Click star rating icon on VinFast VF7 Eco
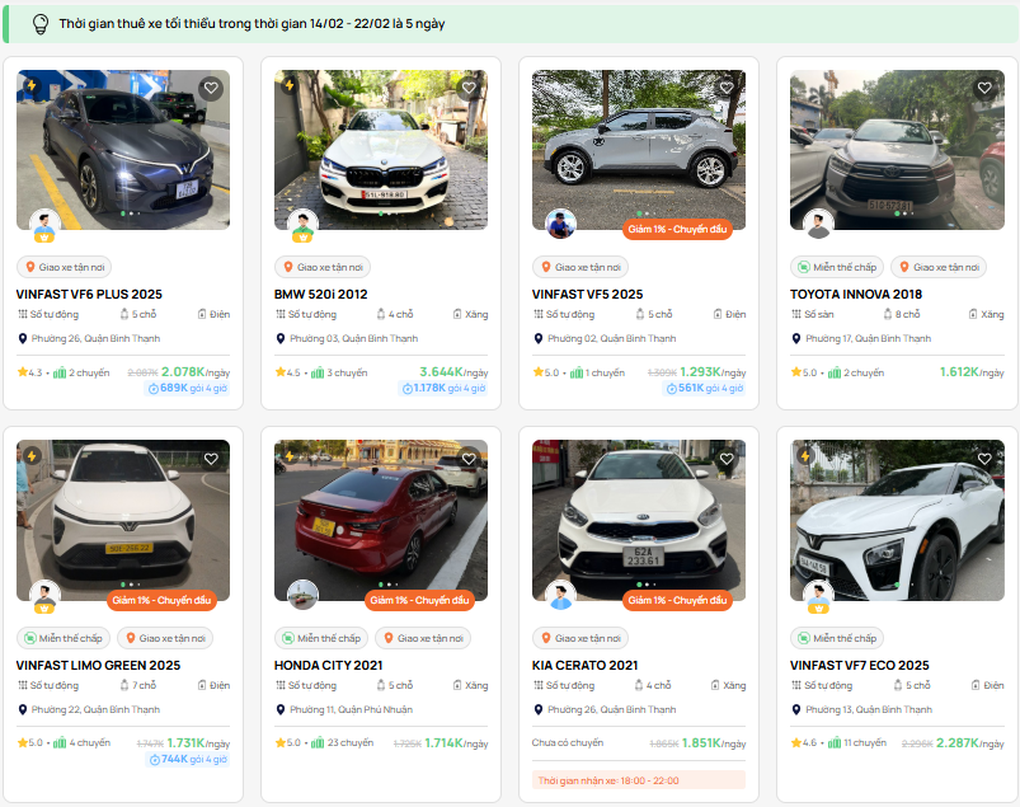 coord(796,743)
